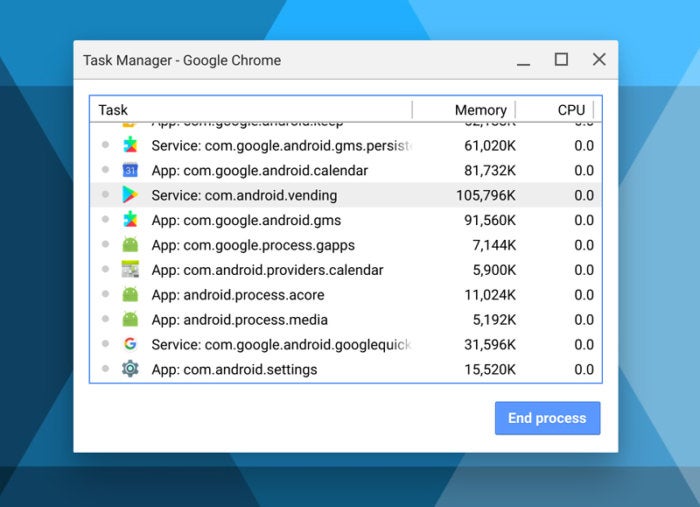The width and height of the screenshot is (700, 507).
Task: Click the Play Store icon for com.android.vending
Action: pos(130,195)
